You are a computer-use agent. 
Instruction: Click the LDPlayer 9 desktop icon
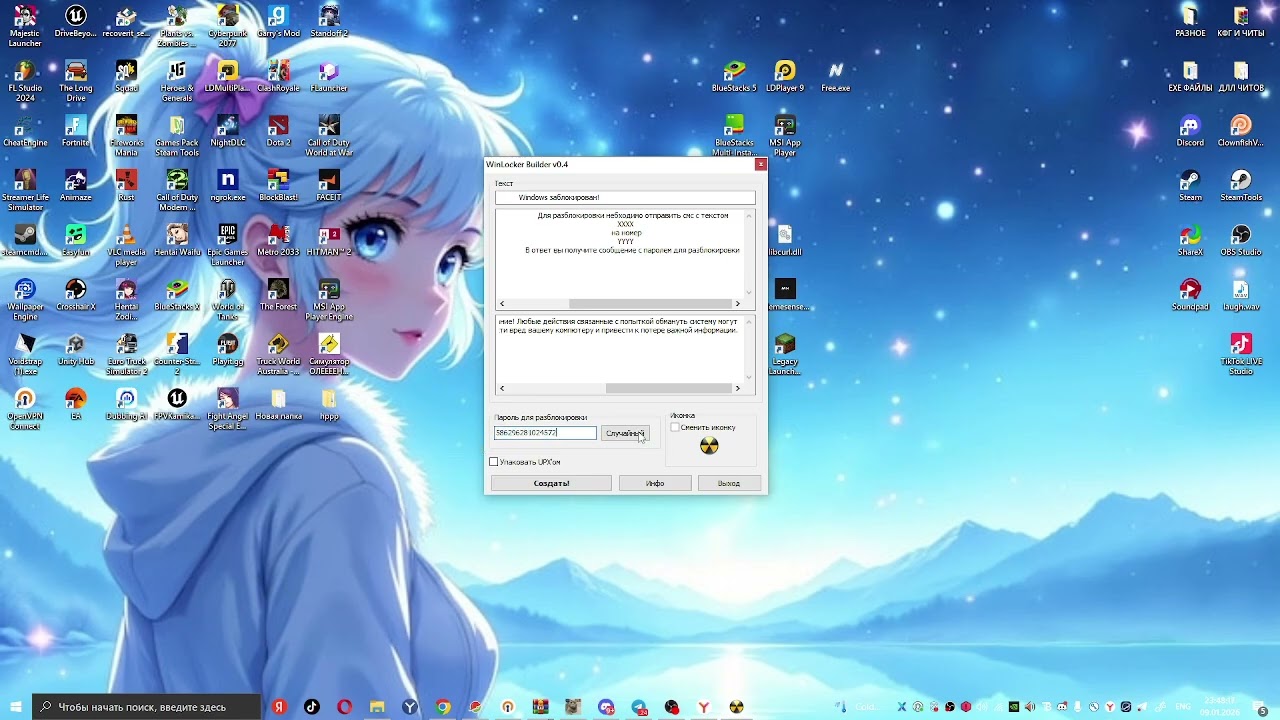tap(785, 76)
